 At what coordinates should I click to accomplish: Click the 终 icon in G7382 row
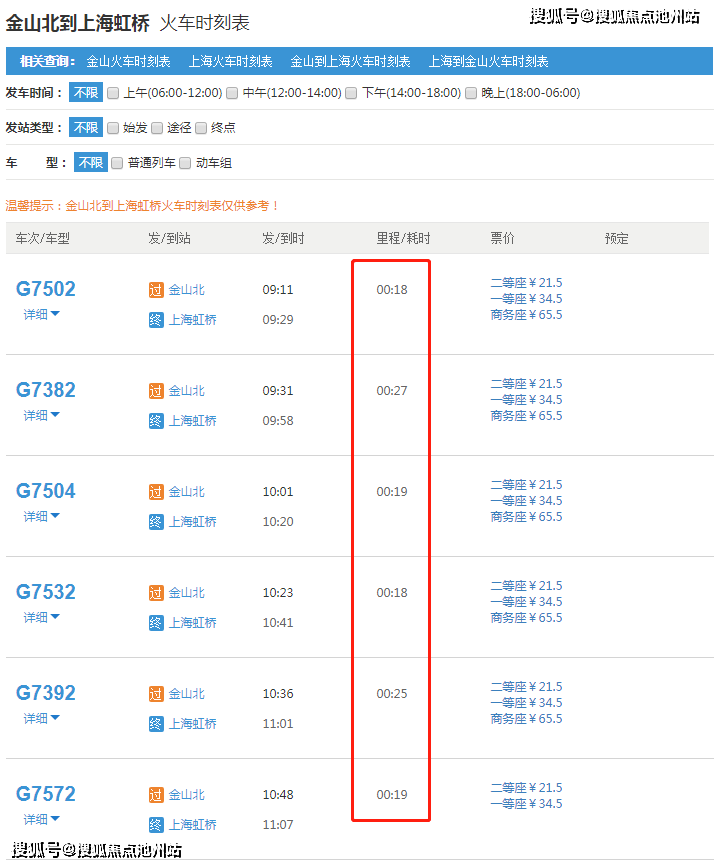156,421
